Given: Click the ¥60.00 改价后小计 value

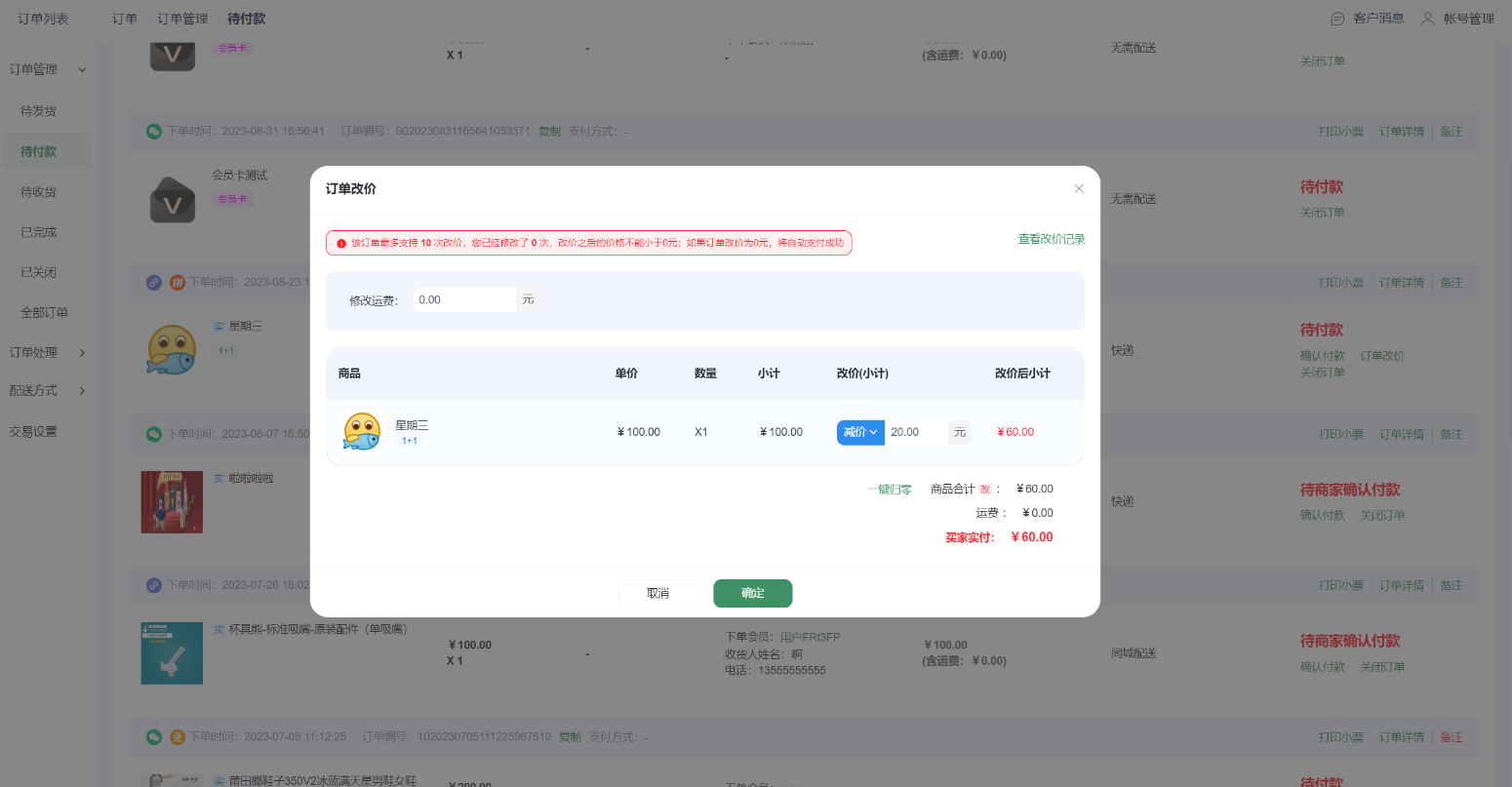Looking at the screenshot, I should click(1015, 432).
